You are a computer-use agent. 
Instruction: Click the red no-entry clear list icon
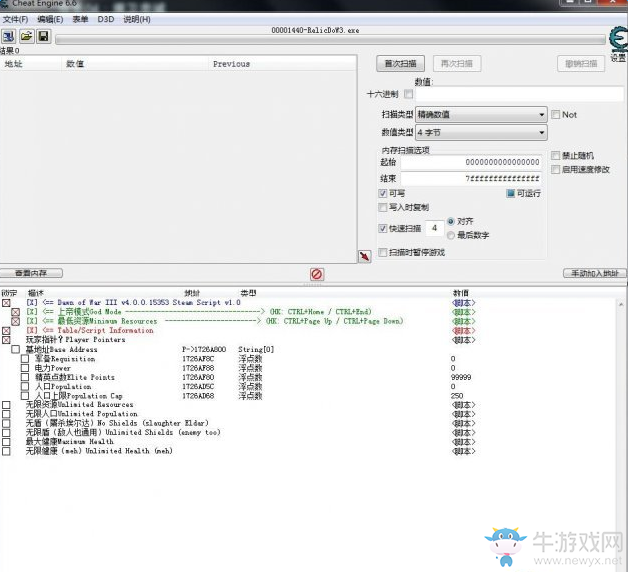point(317,274)
